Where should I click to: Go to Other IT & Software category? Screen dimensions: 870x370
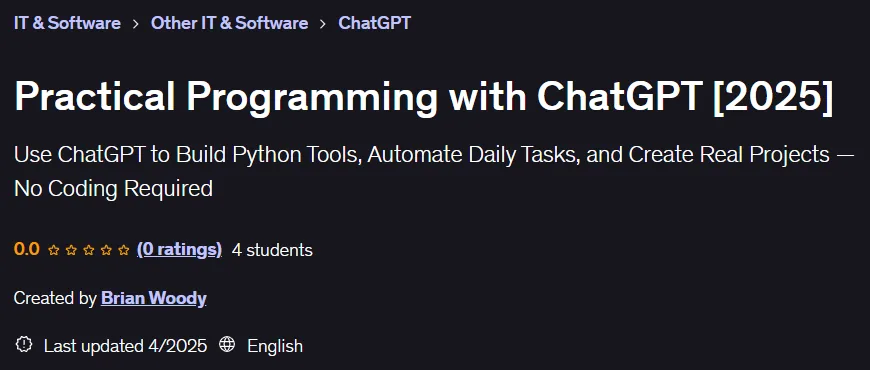coord(229,23)
